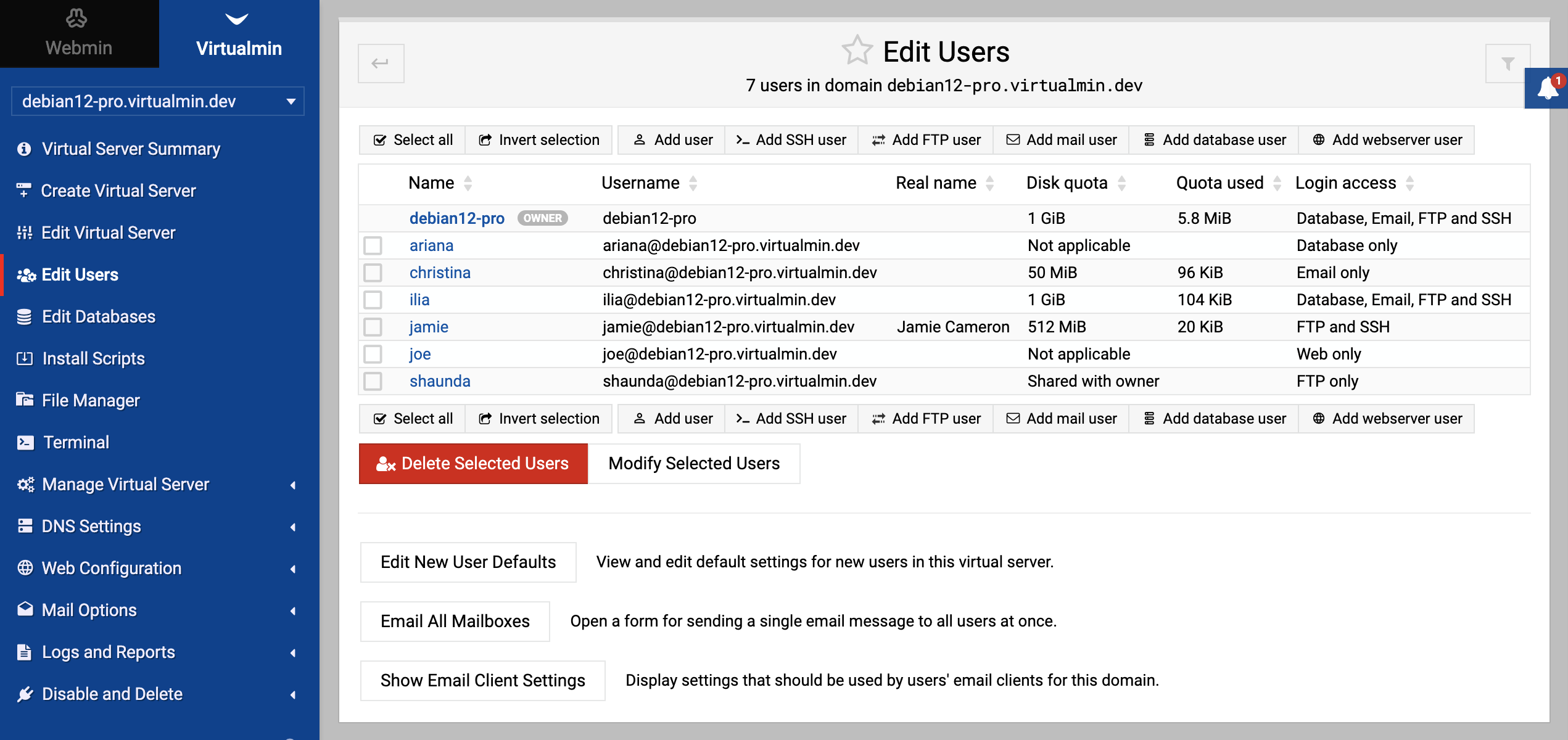Viewport: 1568px width, 740px height.
Task: Click the Edit Virtual Server sliders icon
Action: [24, 232]
